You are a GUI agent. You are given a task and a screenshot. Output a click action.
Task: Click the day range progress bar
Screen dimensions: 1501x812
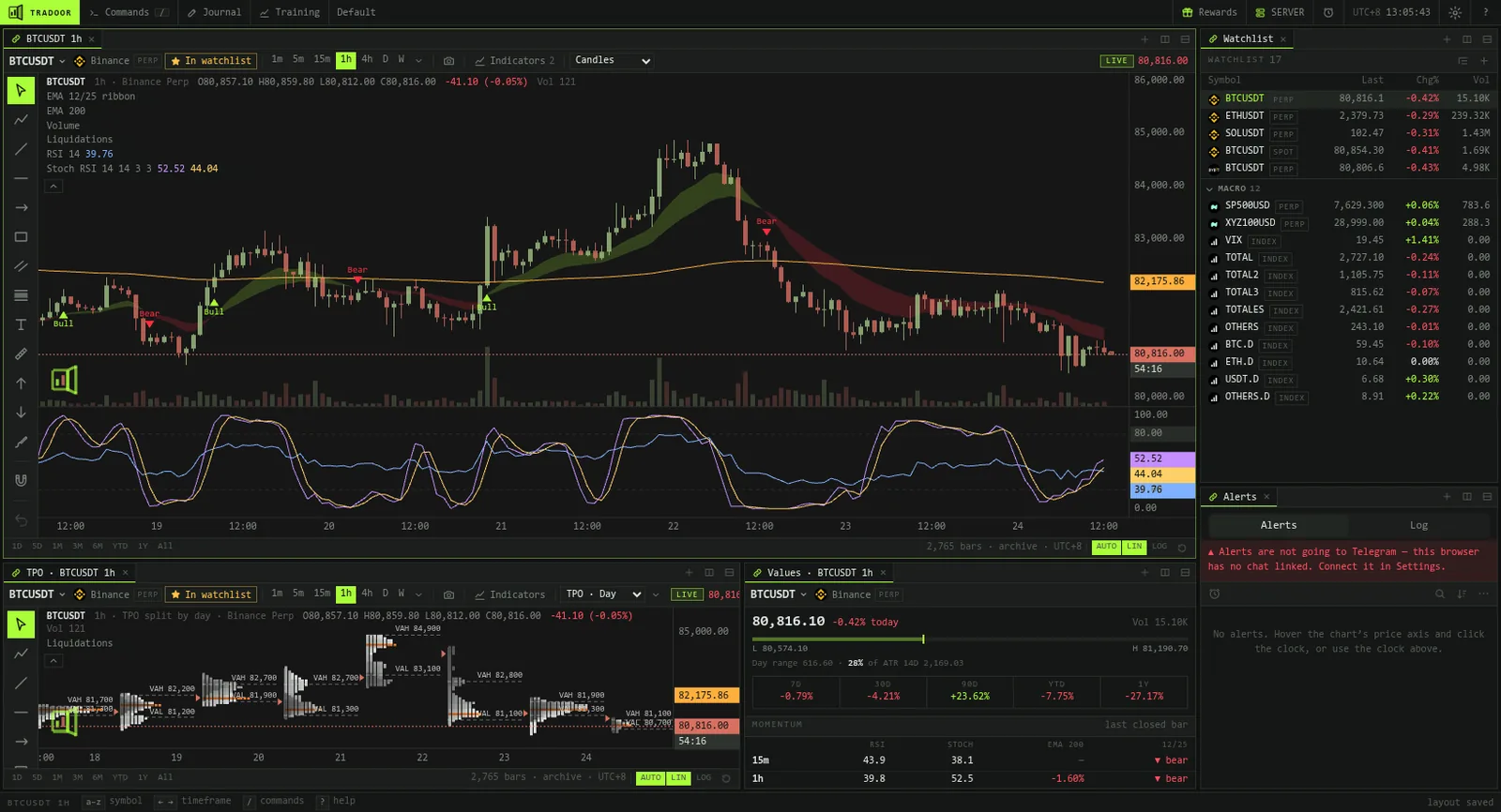pos(970,639)
